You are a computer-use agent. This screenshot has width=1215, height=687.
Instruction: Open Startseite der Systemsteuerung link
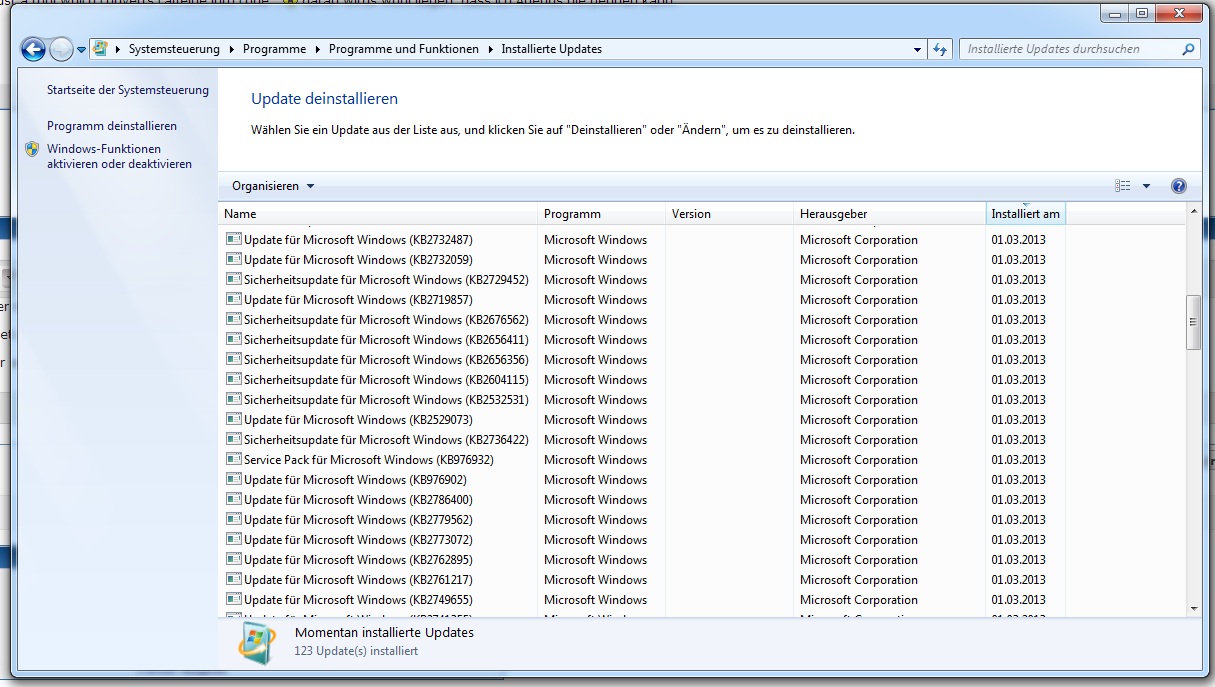tap(128, 90)
